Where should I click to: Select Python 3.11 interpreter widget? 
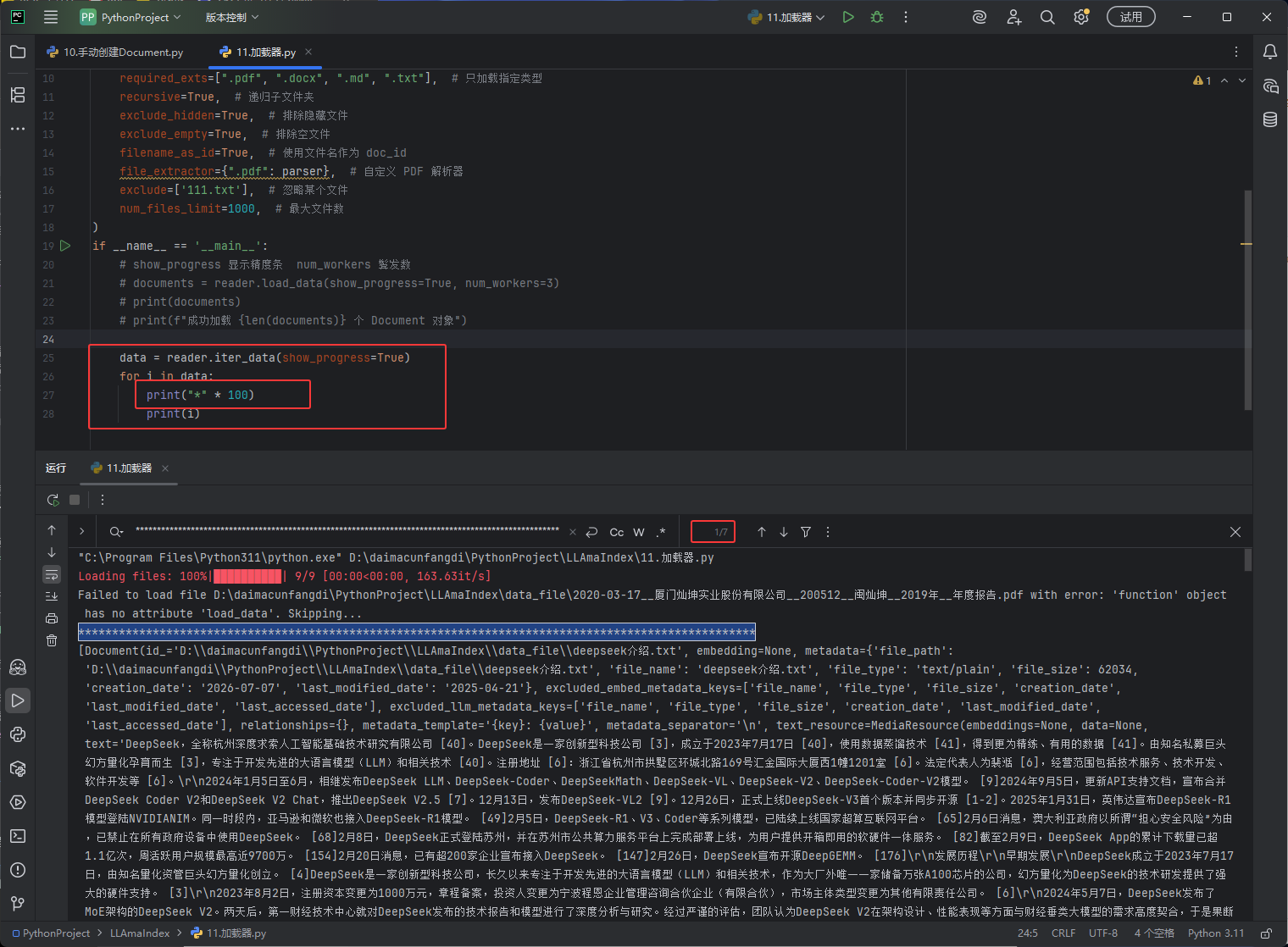click(1216, 933)
